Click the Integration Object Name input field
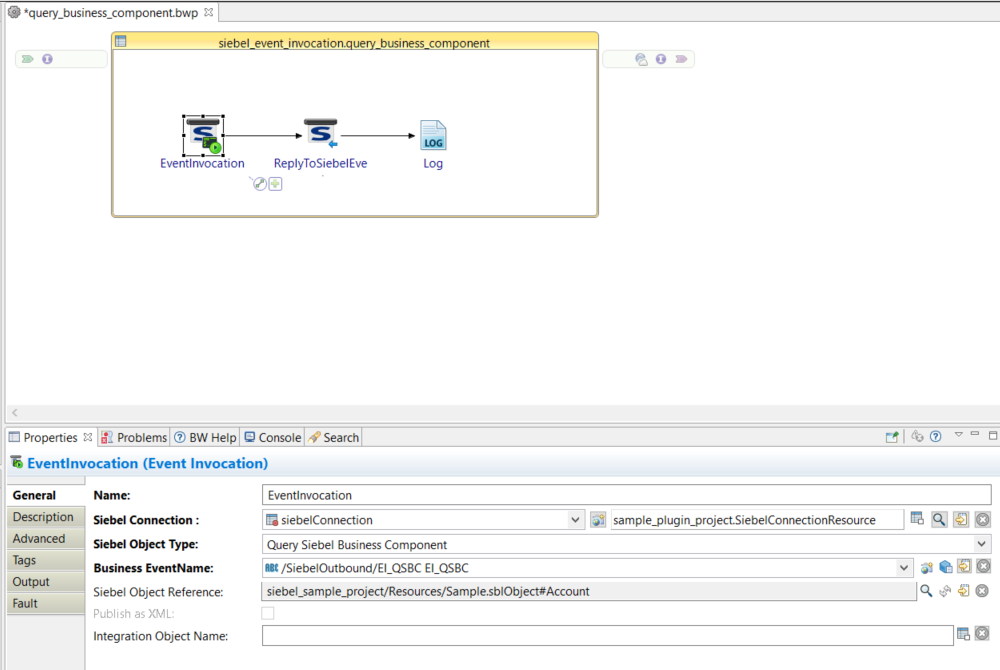The width and height of the screenshot is (1000, 670). (608, 636)
